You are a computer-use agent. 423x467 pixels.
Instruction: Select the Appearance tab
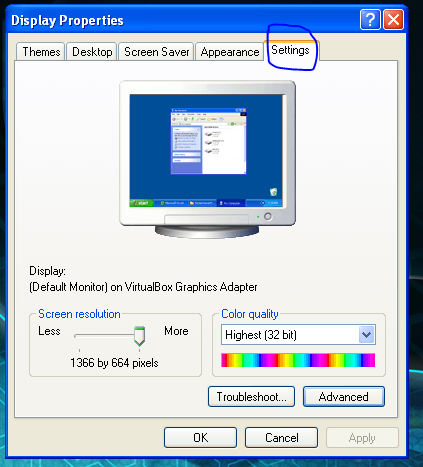click(229, 52)
